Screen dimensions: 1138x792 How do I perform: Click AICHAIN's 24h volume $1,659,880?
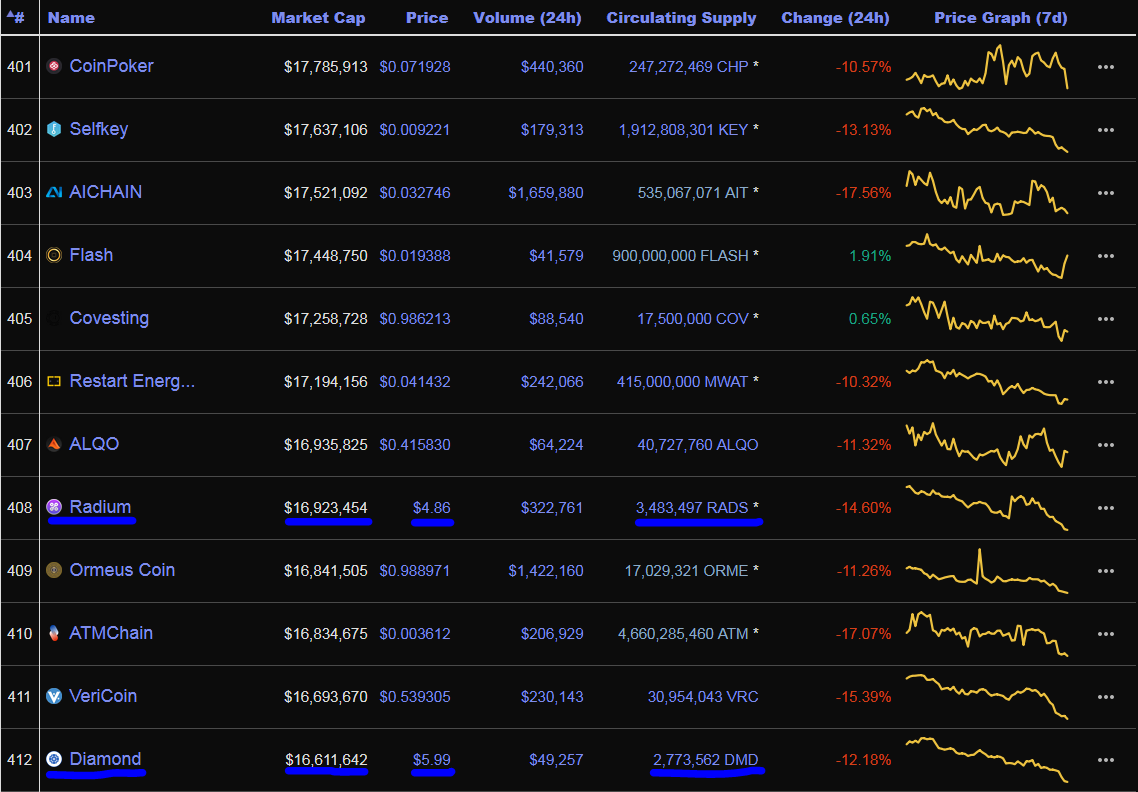[x=546, y=193]
